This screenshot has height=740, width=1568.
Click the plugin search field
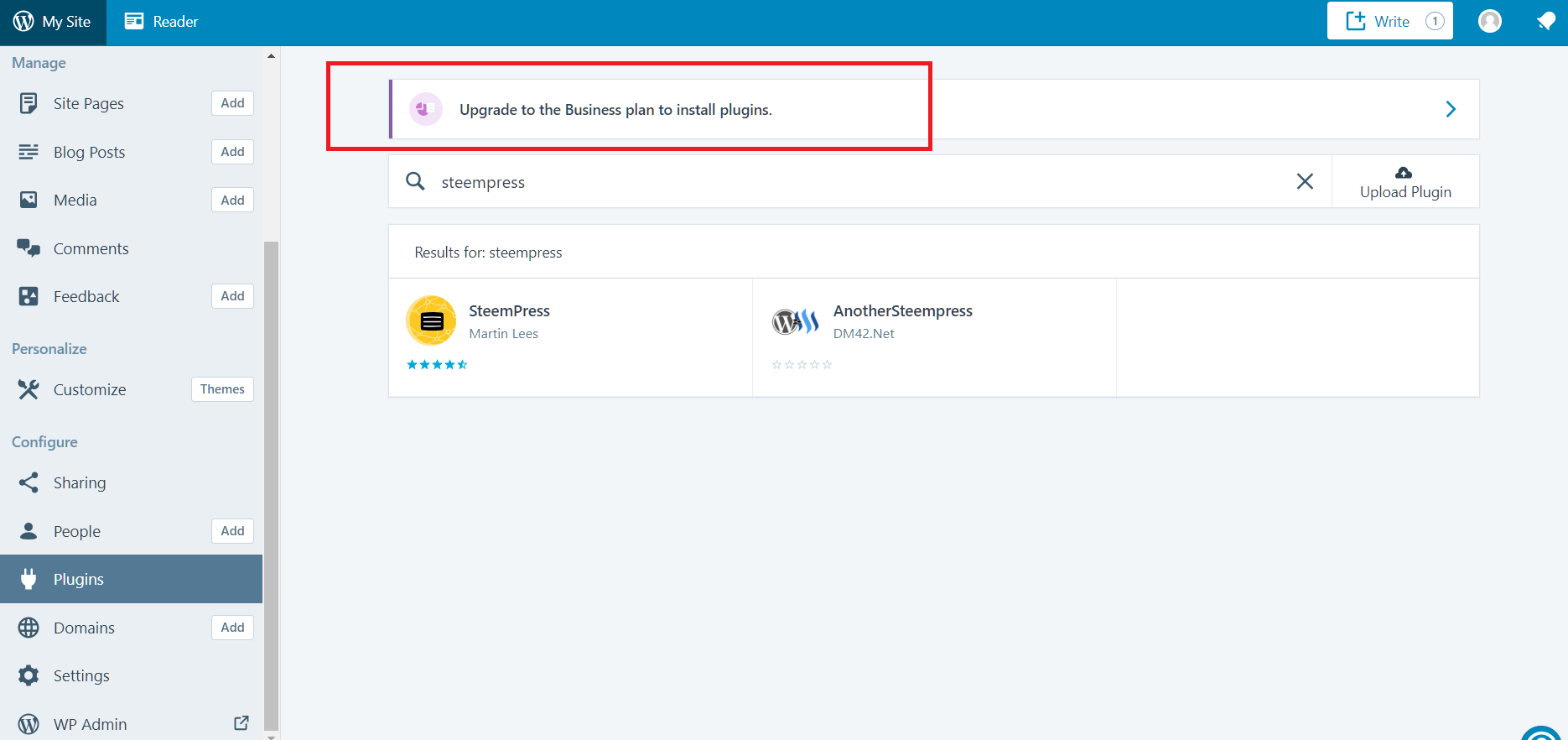[859, 181]
